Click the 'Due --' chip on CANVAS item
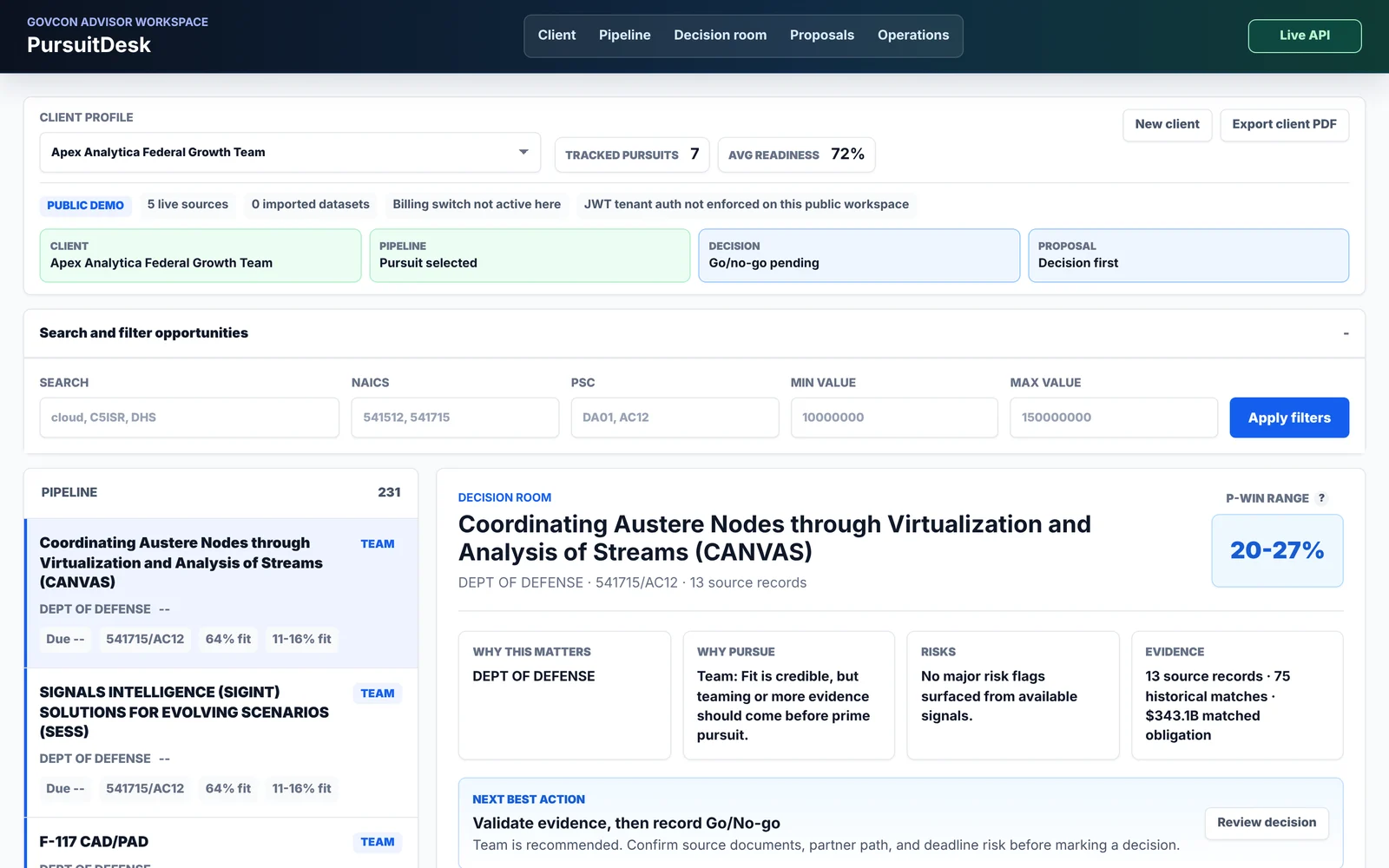The width and height of the screenshot is (1389, 868). point(65,639)
